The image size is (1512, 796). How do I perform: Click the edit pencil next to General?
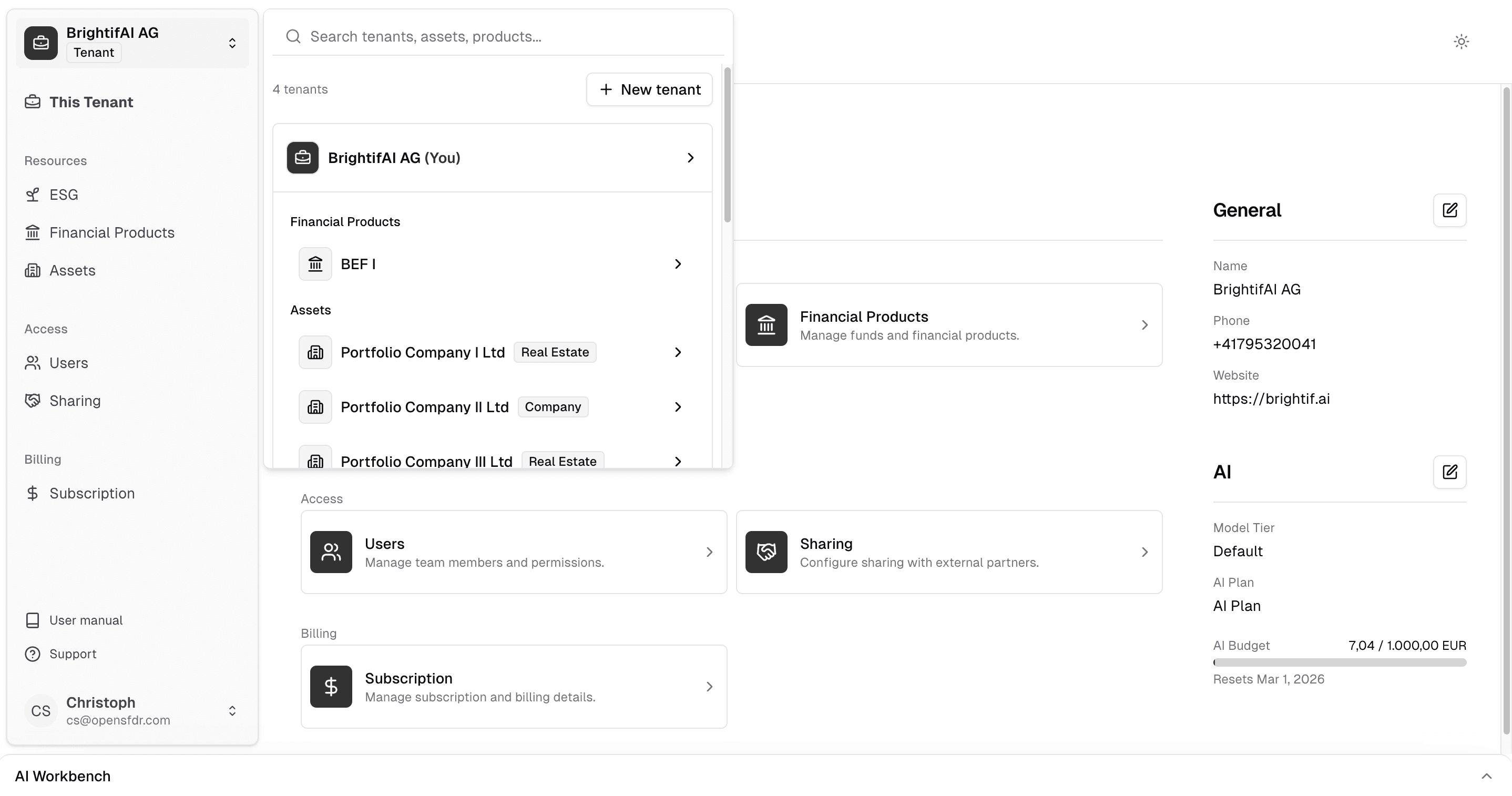pos(1449,210)
